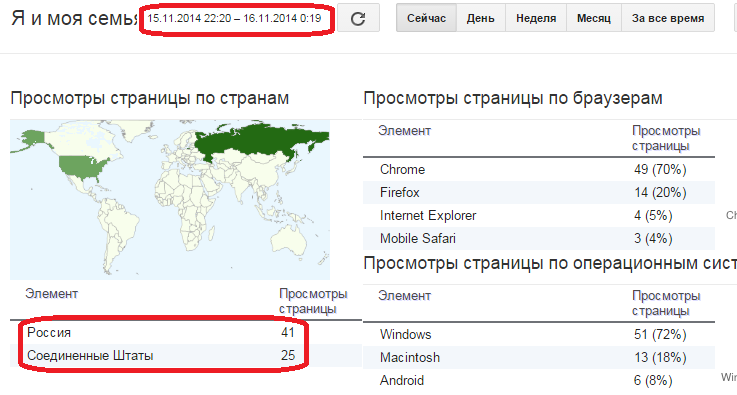Click Просмотры страницы header in countries table

pos(313,301)
